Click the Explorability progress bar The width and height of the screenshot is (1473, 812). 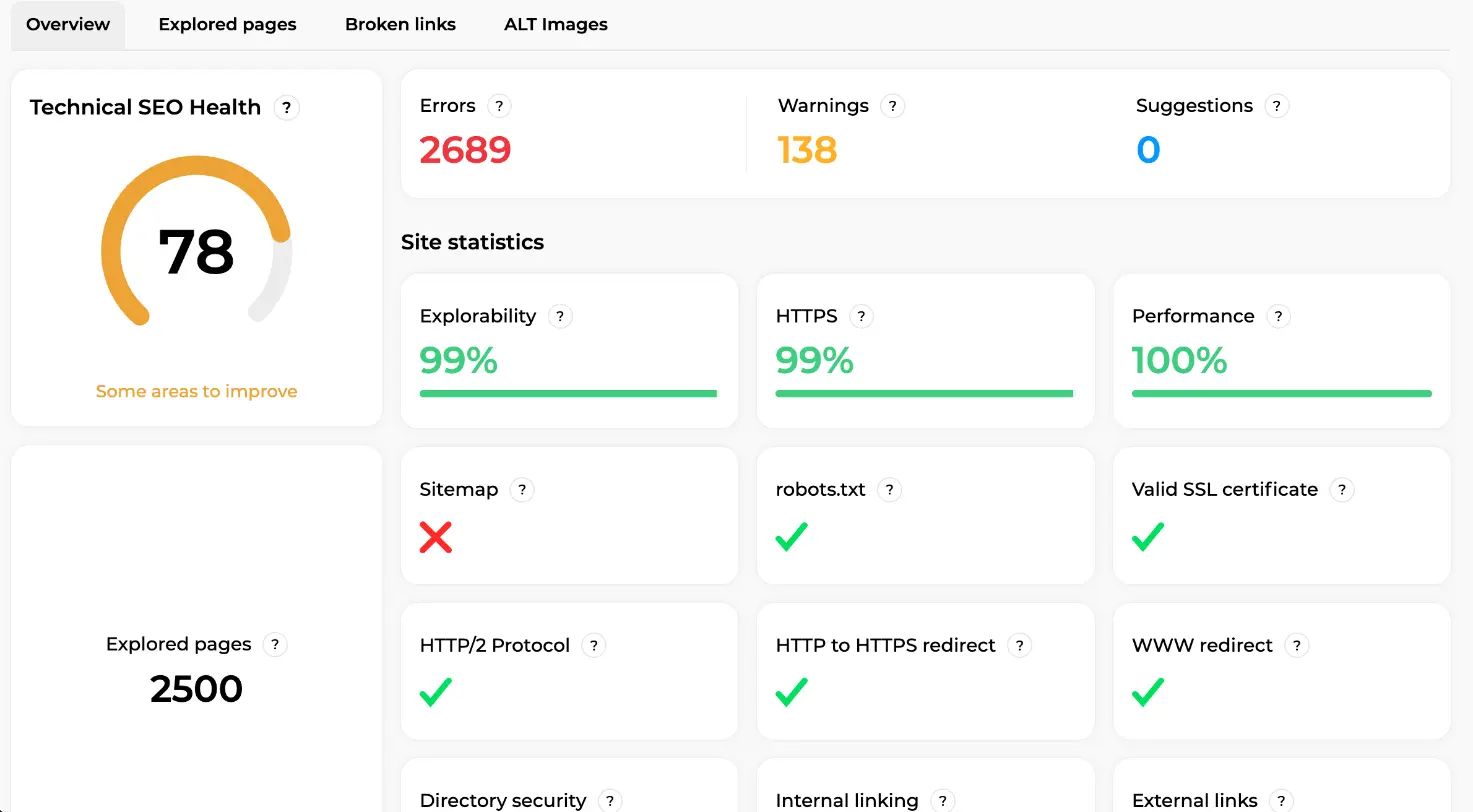[568, 394]
